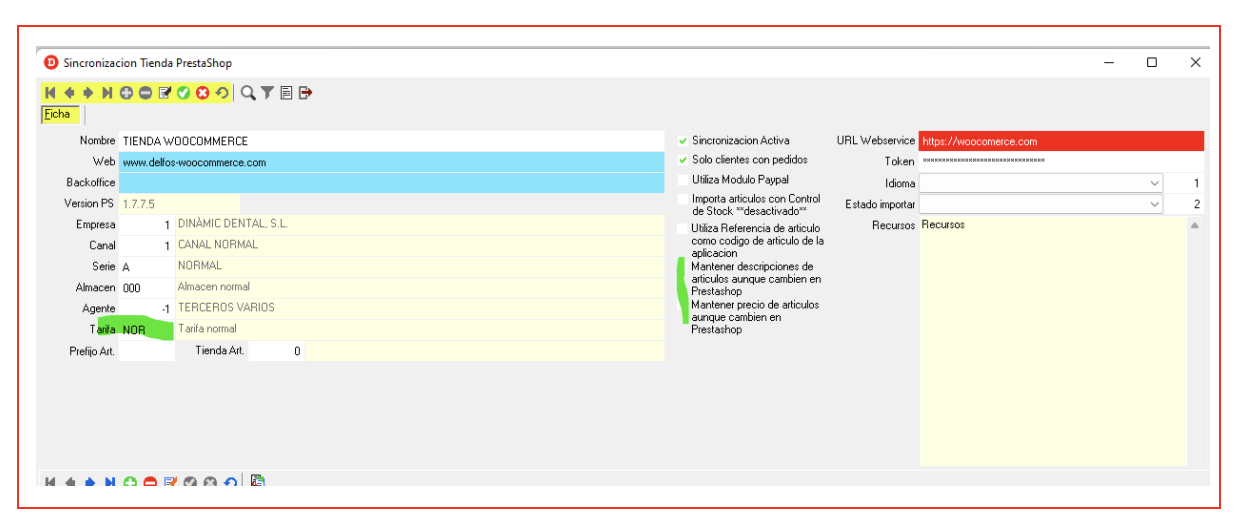This screenshot has width=1240, height=524.
Task: Click Almacen normal description text
Action: click(214, 287)
